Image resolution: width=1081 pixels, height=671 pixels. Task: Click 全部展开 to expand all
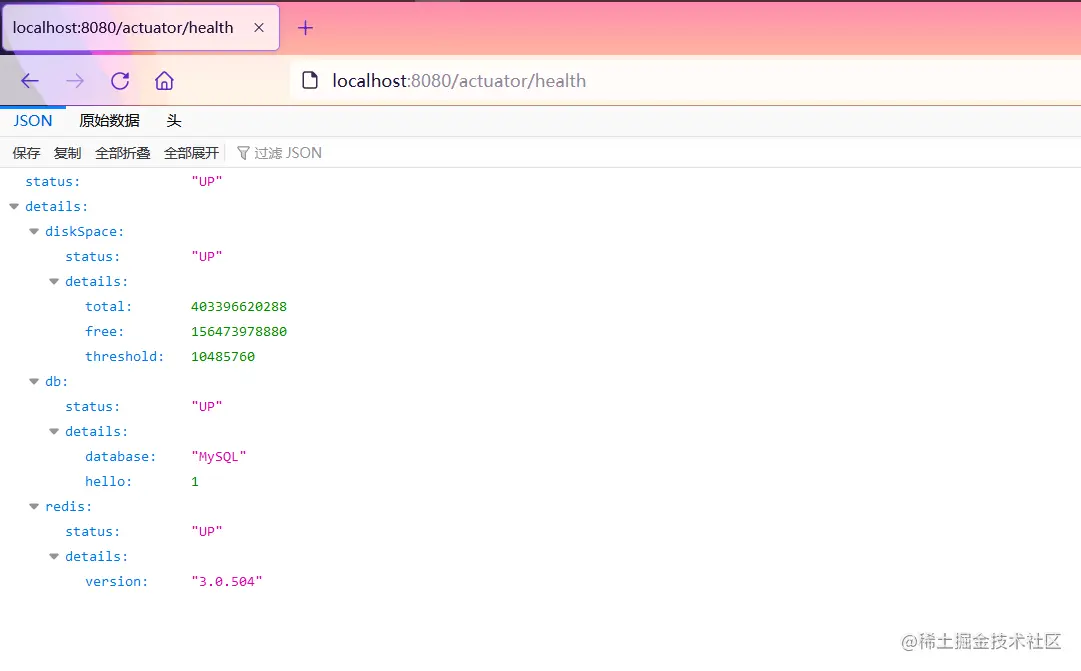pyautogui.click(x=192, y=153)
